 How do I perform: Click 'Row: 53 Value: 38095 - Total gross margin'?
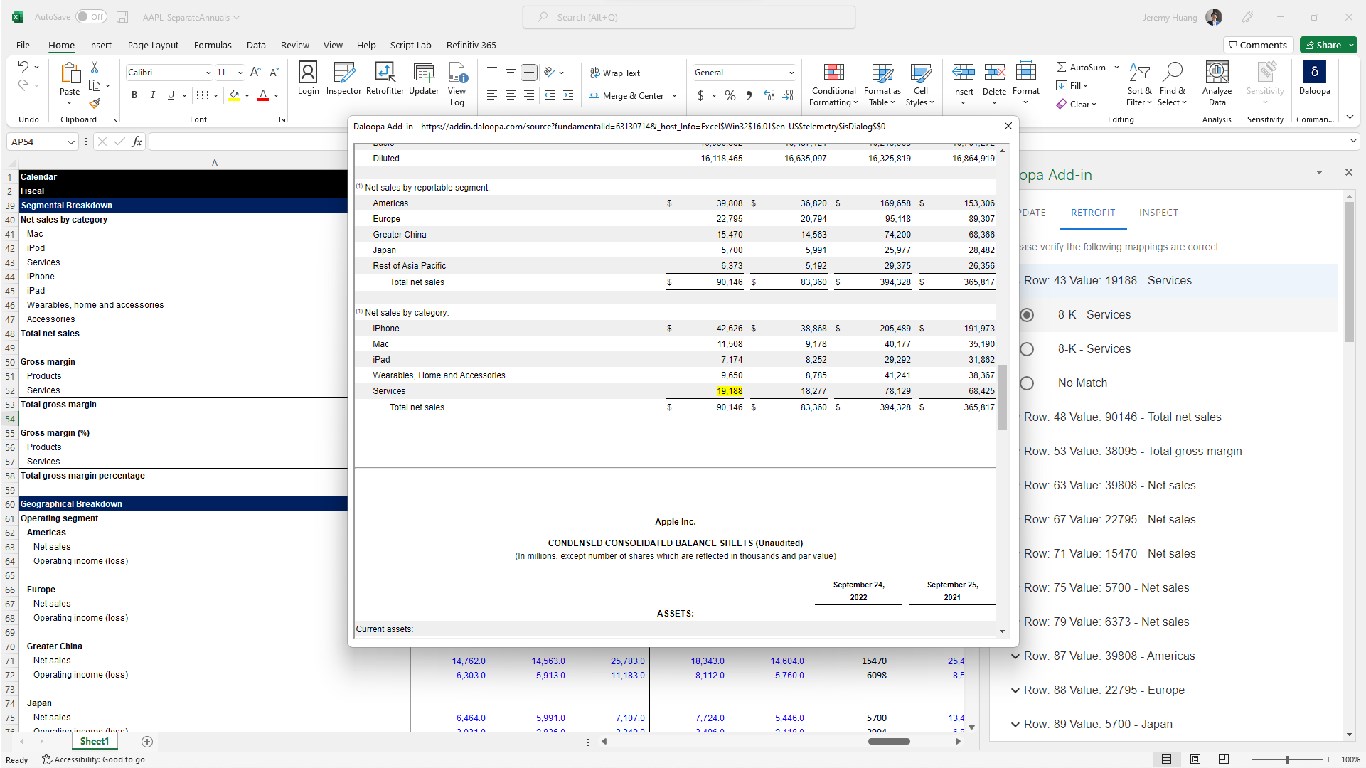(1133, 451)
